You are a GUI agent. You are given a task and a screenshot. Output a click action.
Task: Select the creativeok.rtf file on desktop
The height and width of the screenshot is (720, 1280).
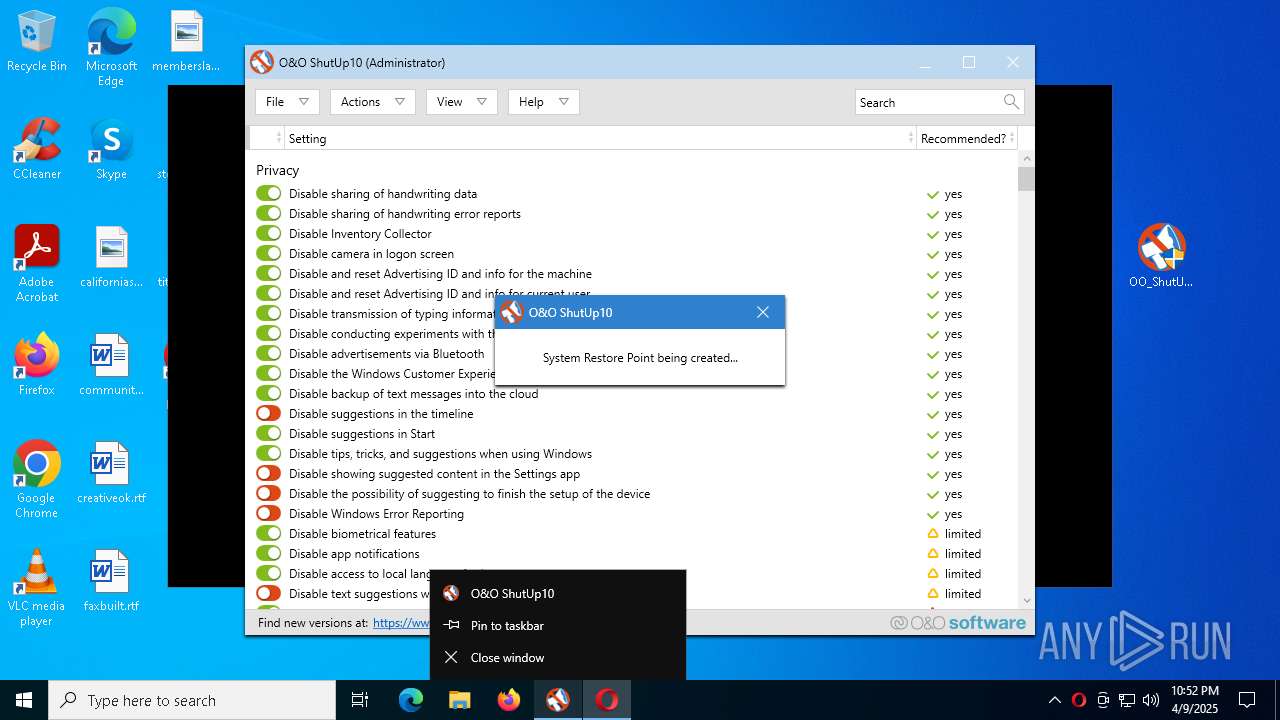111,473
